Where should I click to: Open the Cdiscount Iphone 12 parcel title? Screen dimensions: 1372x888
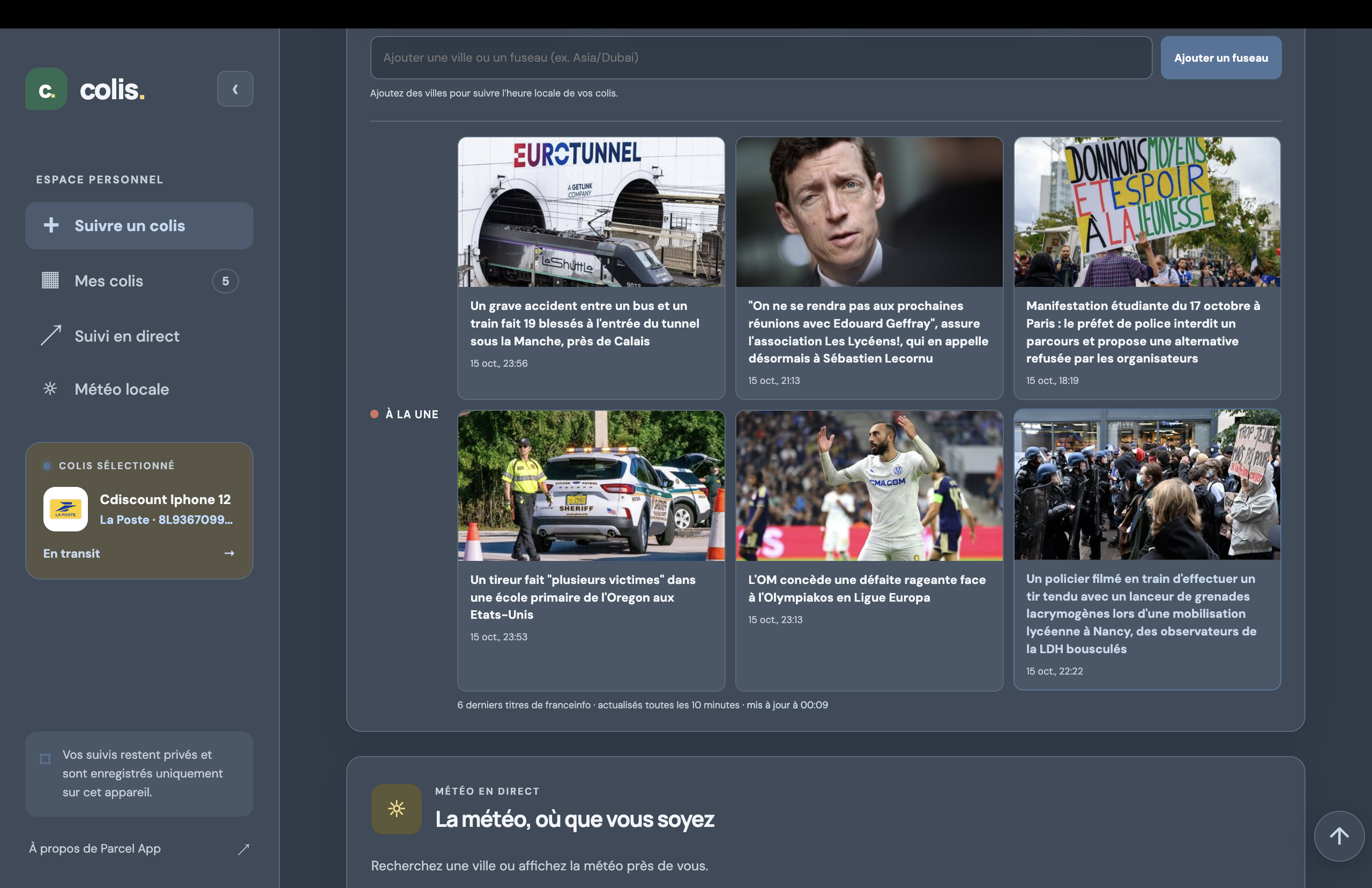click(166, 499)
